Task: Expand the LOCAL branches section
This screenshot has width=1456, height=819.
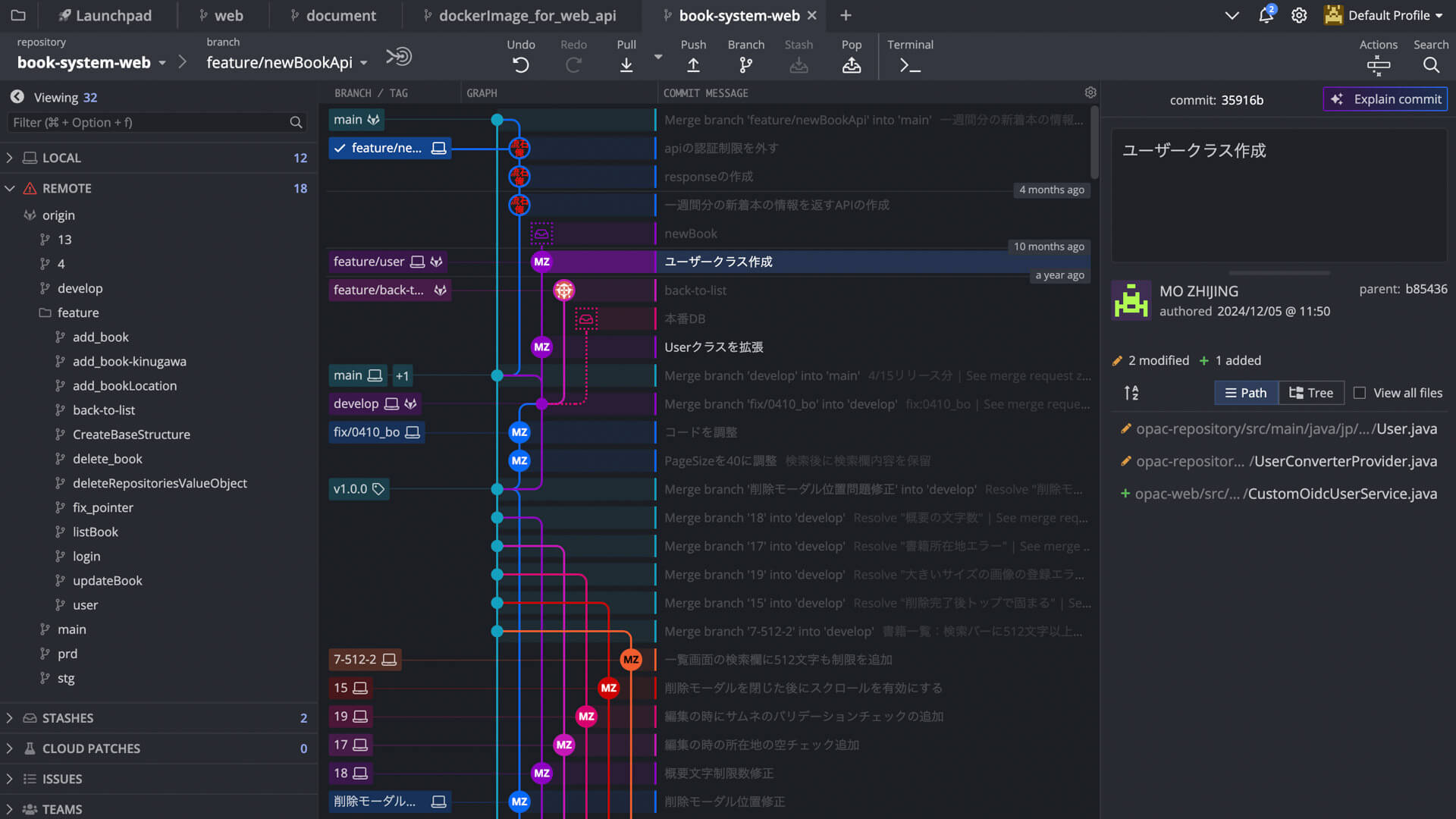Action: (10, 158)
